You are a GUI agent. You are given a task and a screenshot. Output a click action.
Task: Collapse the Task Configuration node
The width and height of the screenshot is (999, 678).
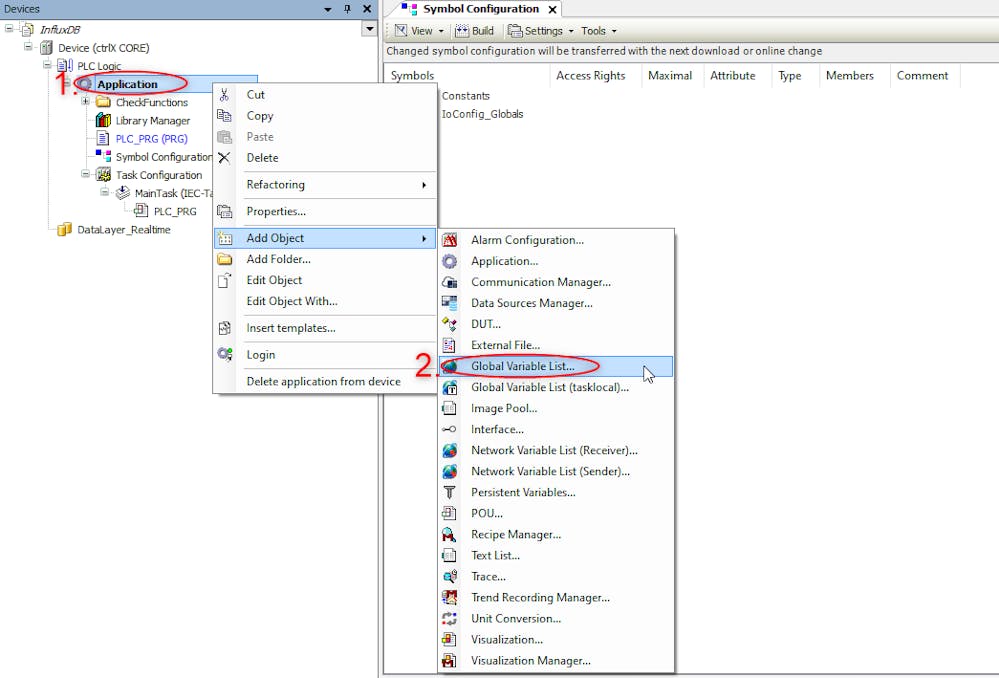[x=85, y=174]
